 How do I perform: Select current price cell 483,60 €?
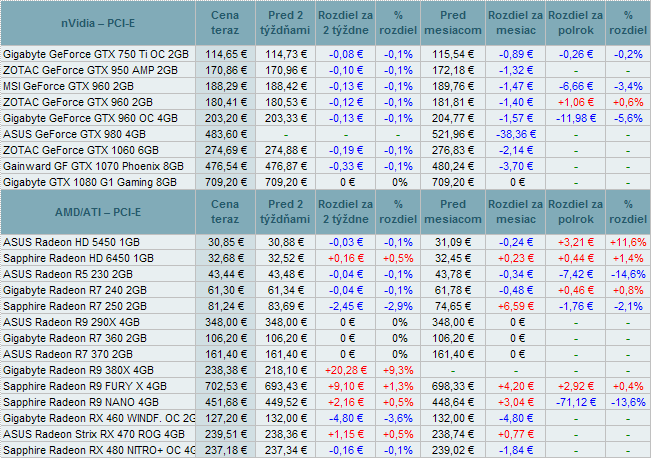click(x=225, y=134)
